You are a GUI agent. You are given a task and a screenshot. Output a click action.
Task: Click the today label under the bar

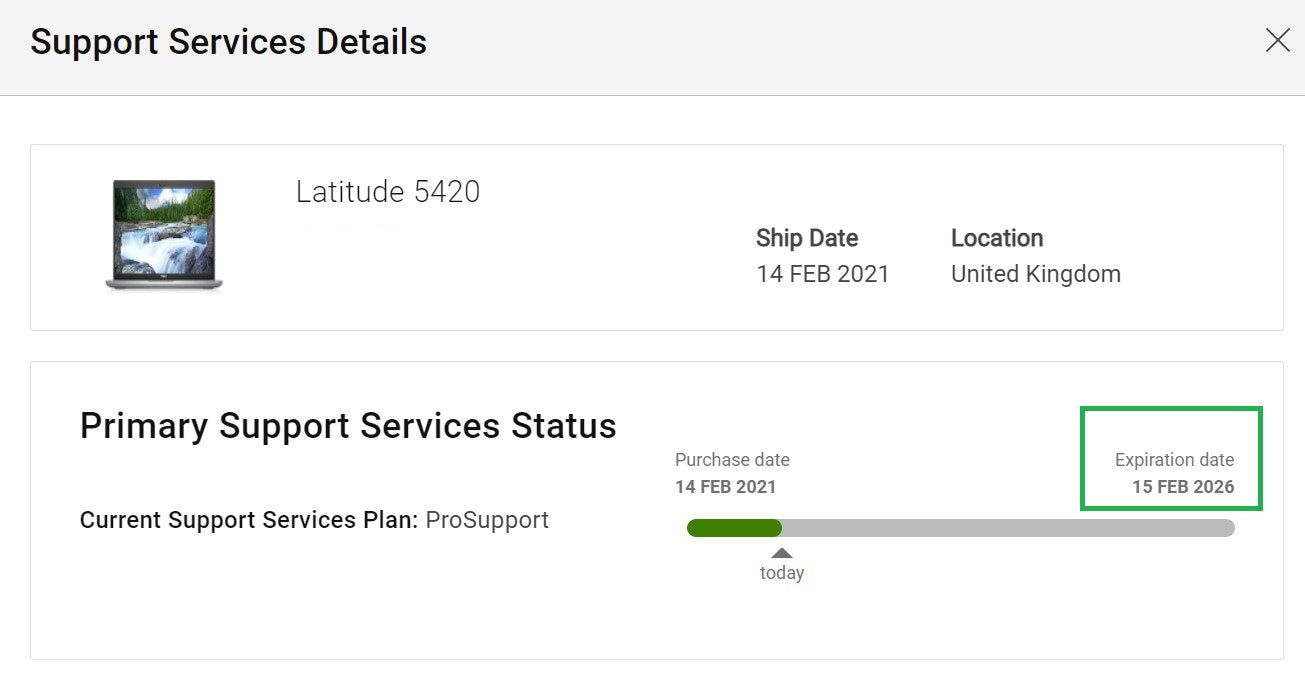coord(782,573)
